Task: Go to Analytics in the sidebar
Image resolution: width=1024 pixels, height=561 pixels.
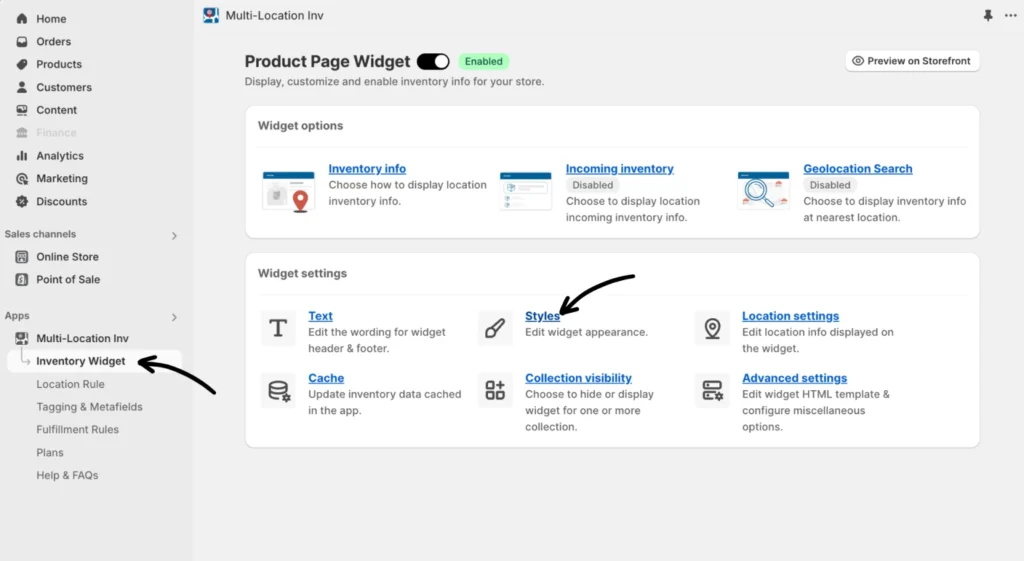Action: [60, 156]
